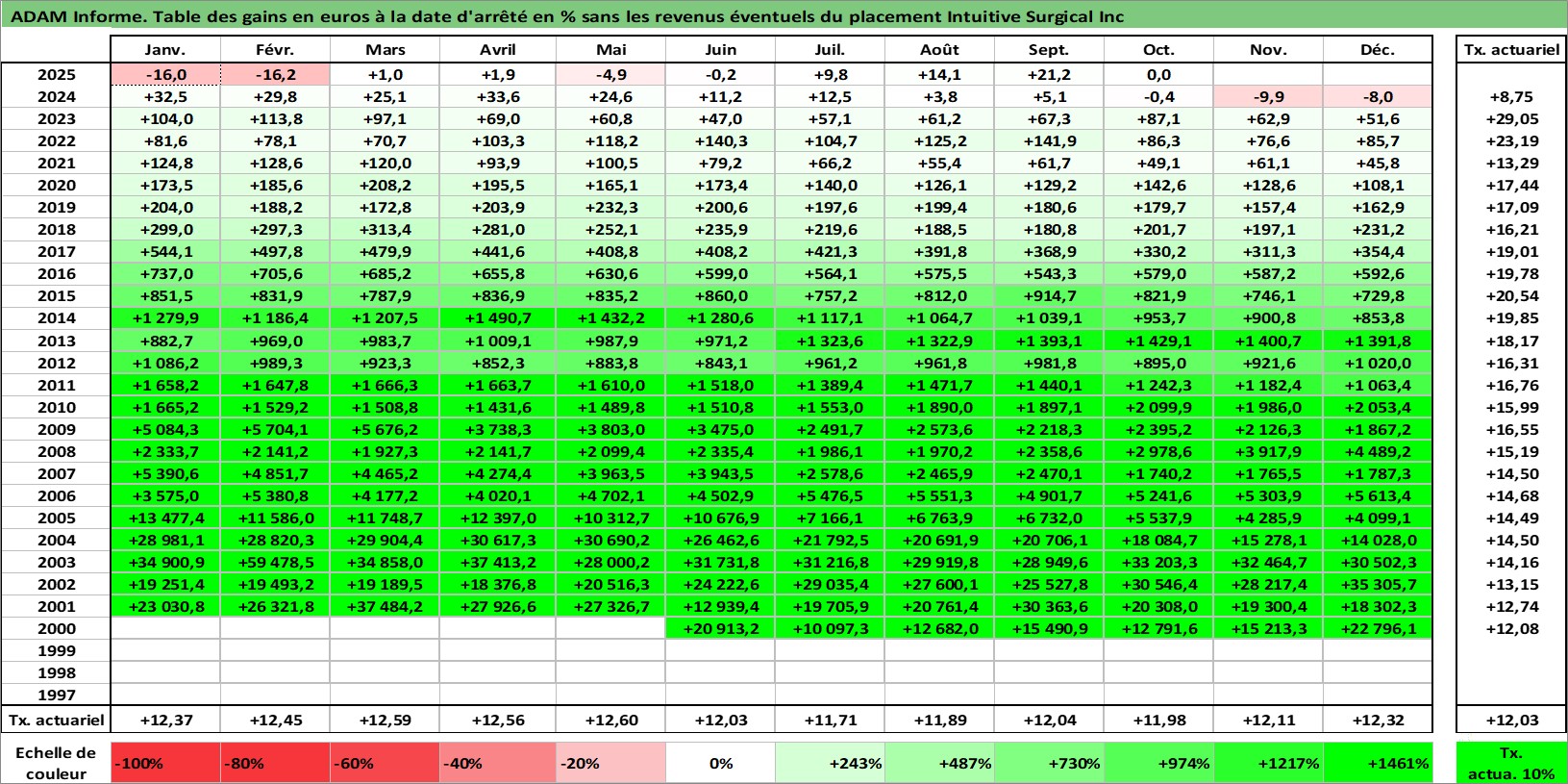Click the 2014 row label
This screenshot has width=1568, height=784.
coord(57,318)
